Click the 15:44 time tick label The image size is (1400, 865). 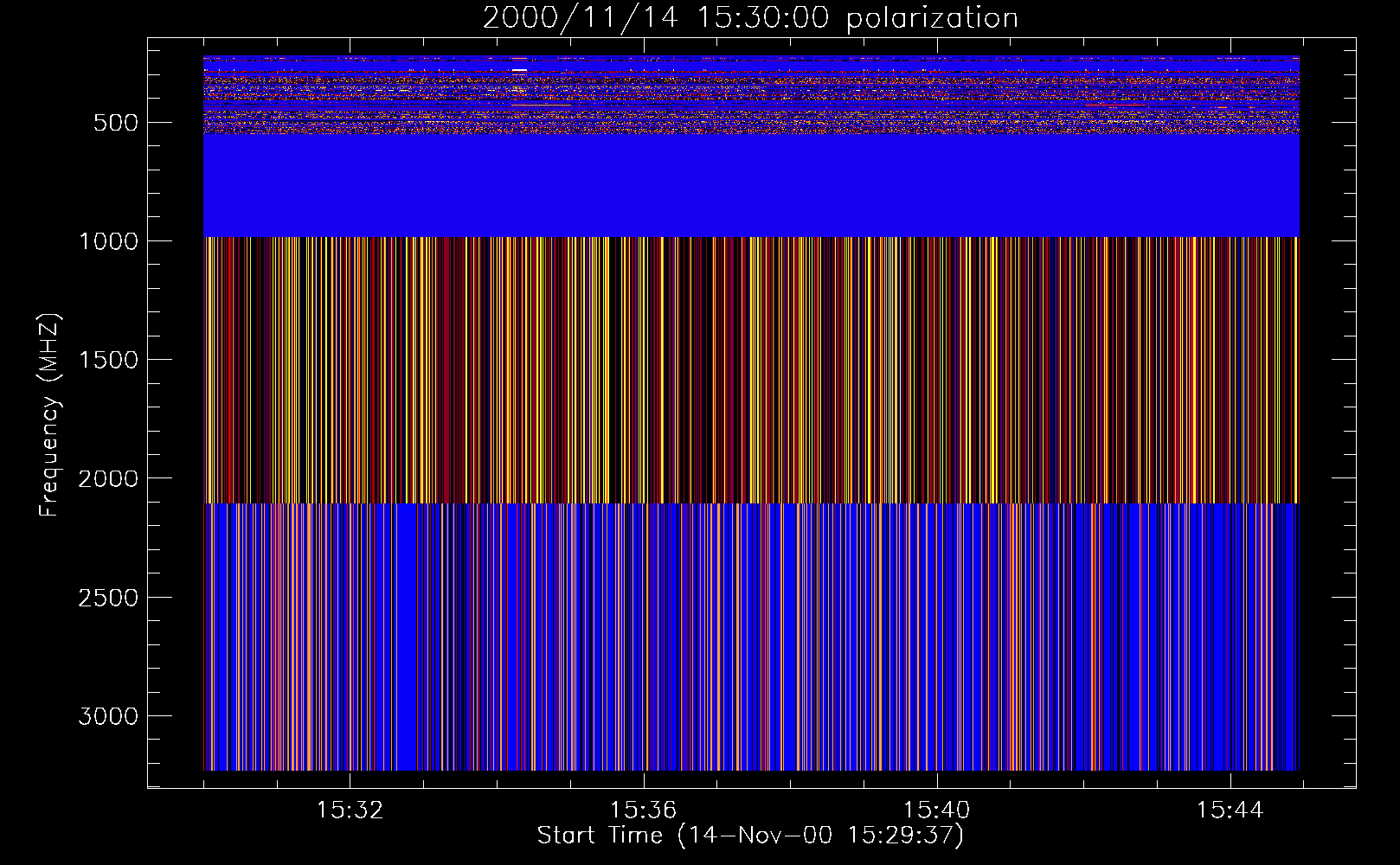[x=1230, y=811]
